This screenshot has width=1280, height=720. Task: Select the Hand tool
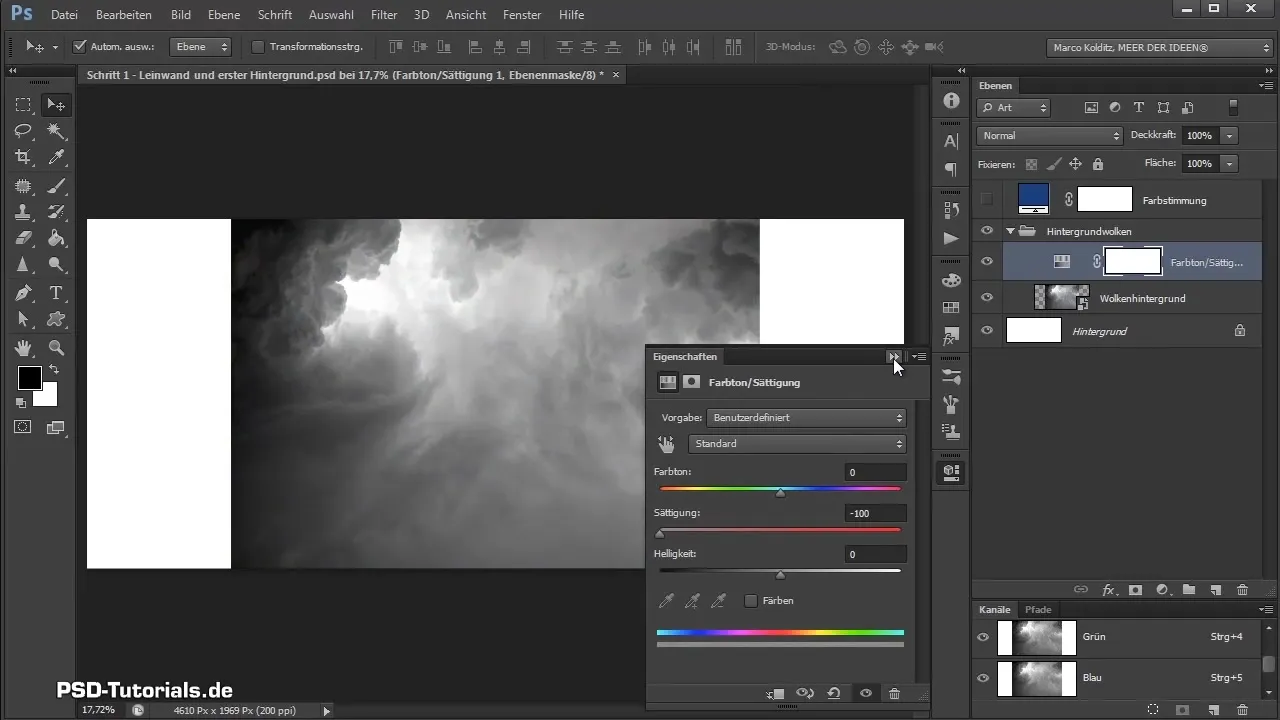point(23,348)
